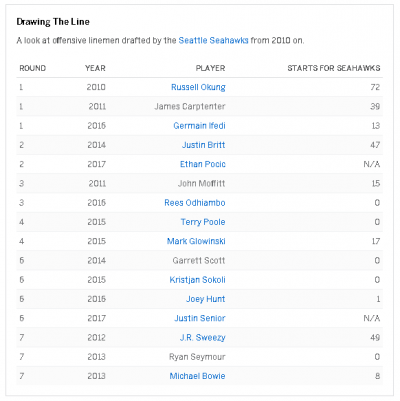Open Ethan Pocic player link
Viewport: 400px width, 401px height.
tap(203, 164)
